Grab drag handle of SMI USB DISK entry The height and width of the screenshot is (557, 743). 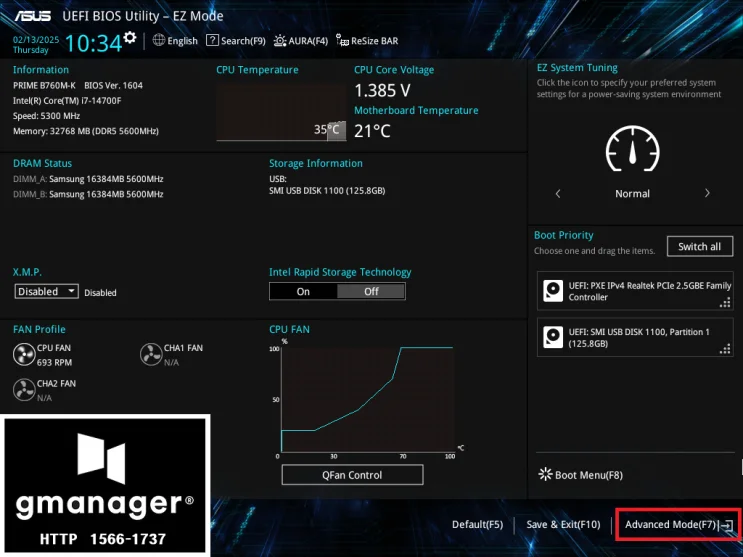(x=725, y=349)
